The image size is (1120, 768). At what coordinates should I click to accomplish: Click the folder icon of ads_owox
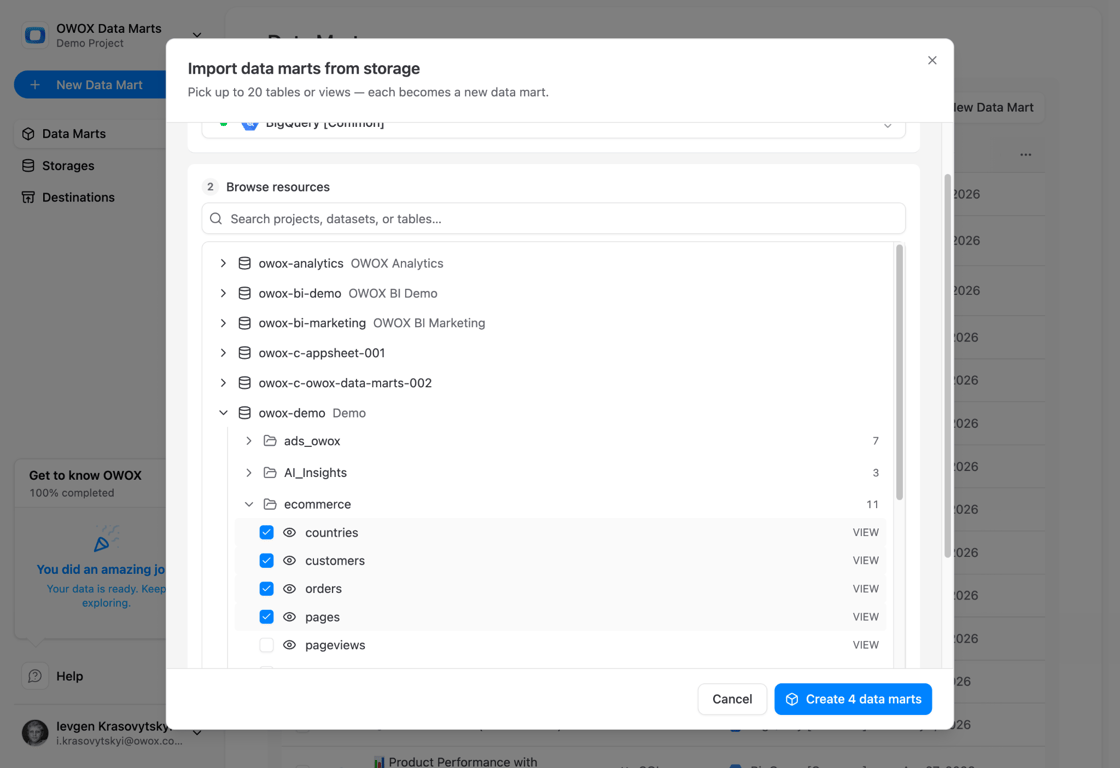270,441
